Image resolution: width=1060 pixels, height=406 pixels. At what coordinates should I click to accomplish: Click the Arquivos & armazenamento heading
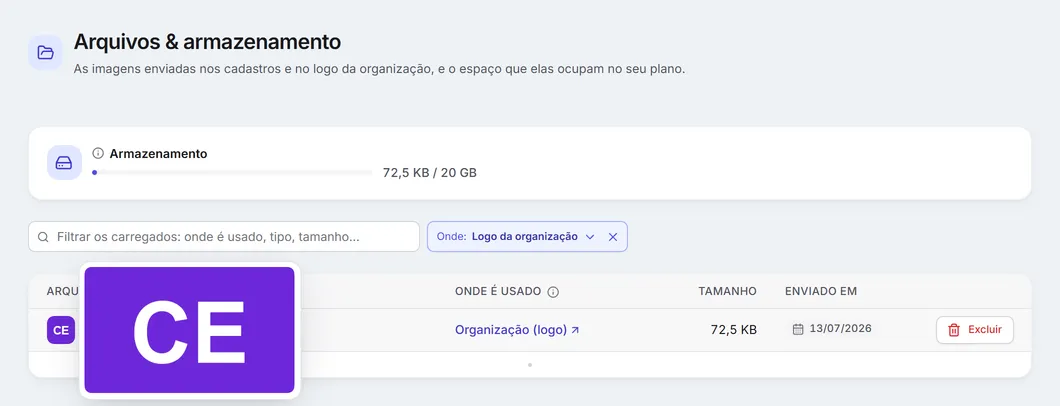[208, 42]
